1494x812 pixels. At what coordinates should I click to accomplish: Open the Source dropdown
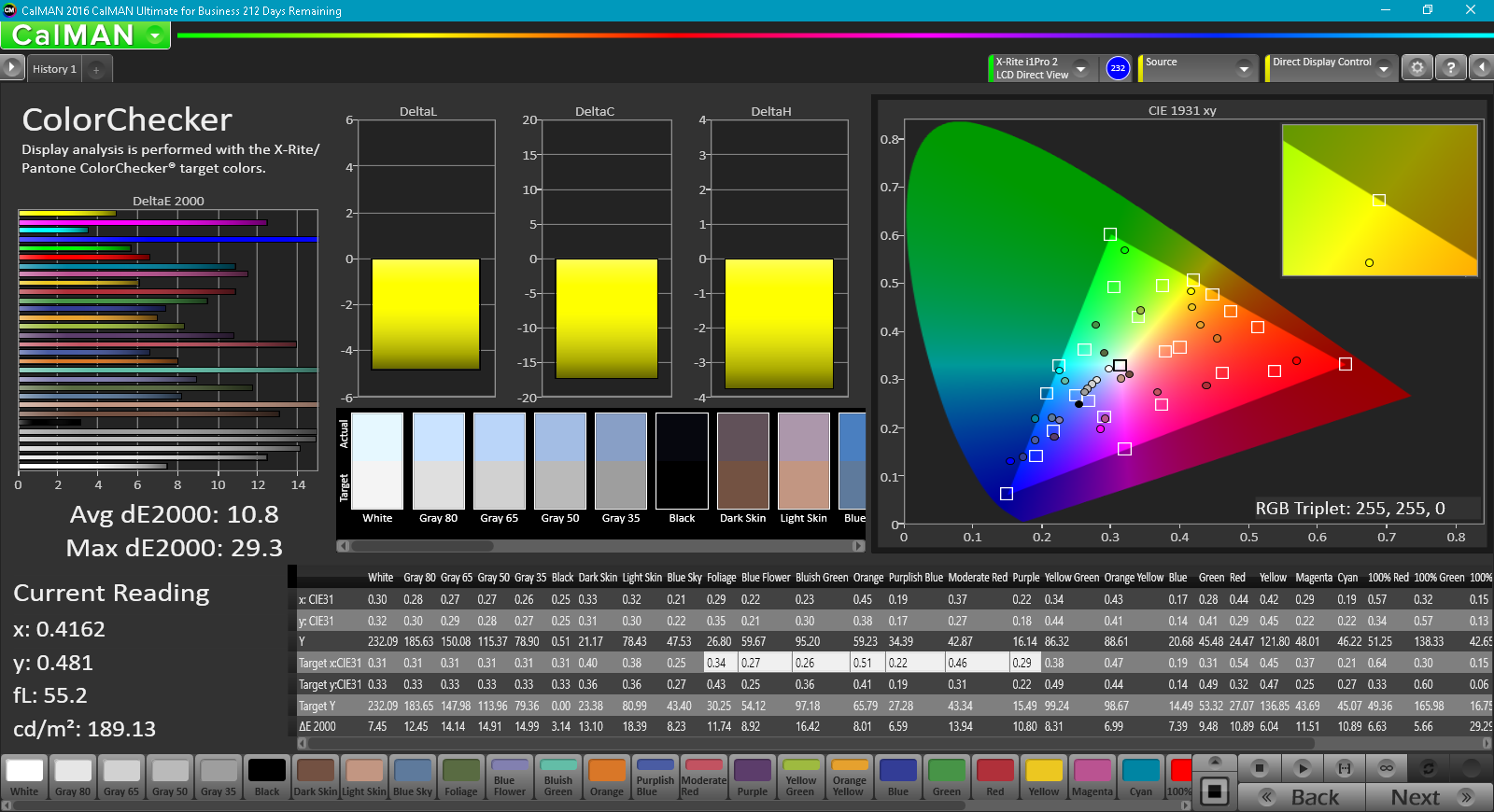1243,68
